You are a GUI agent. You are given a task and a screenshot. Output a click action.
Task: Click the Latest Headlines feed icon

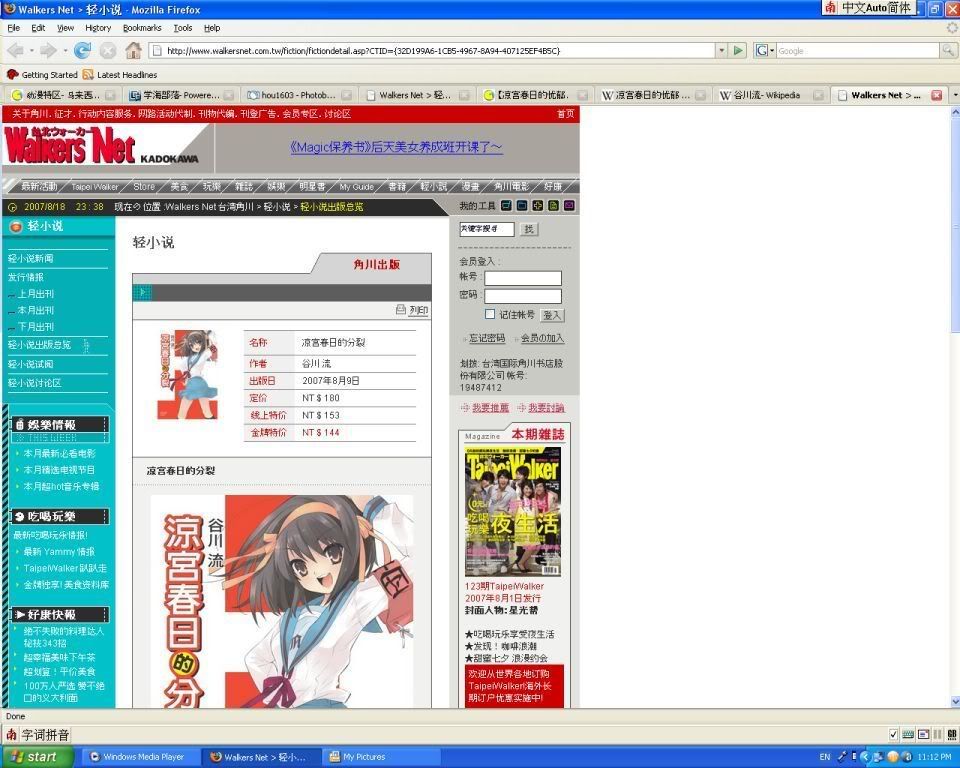click(88, 75)
